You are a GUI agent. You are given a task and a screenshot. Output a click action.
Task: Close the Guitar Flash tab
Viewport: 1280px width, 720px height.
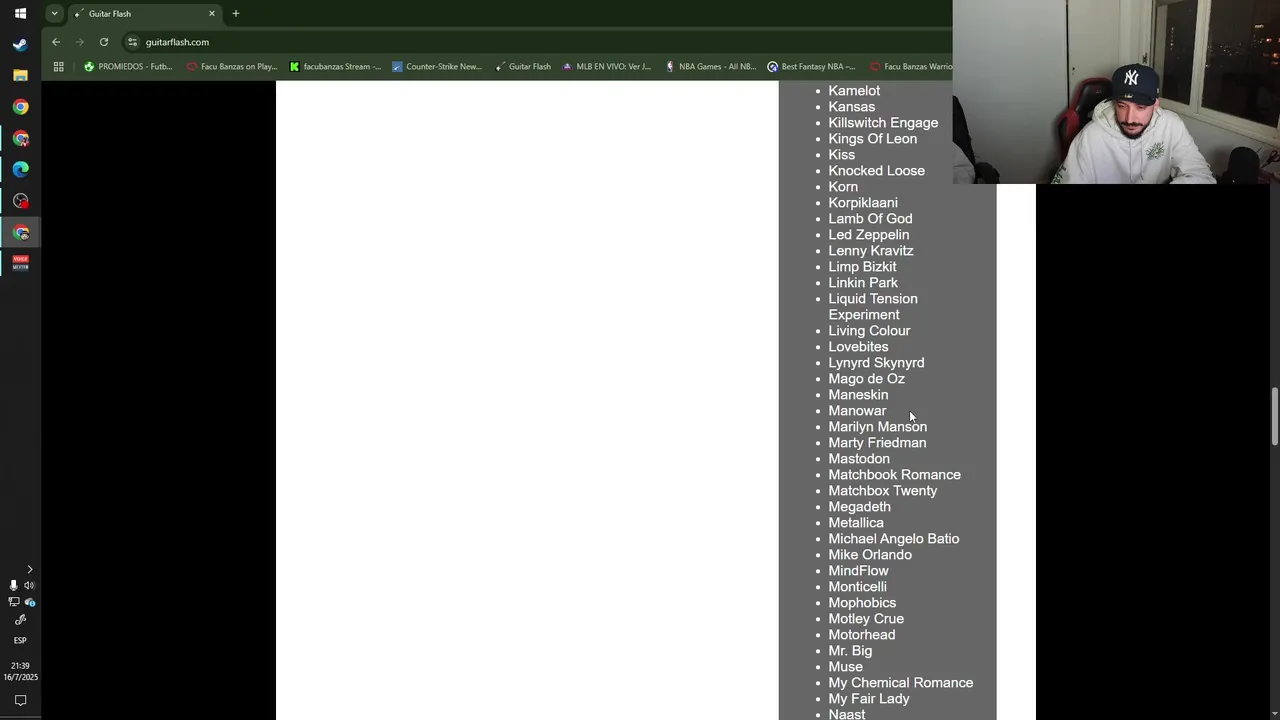click(212, 14)
